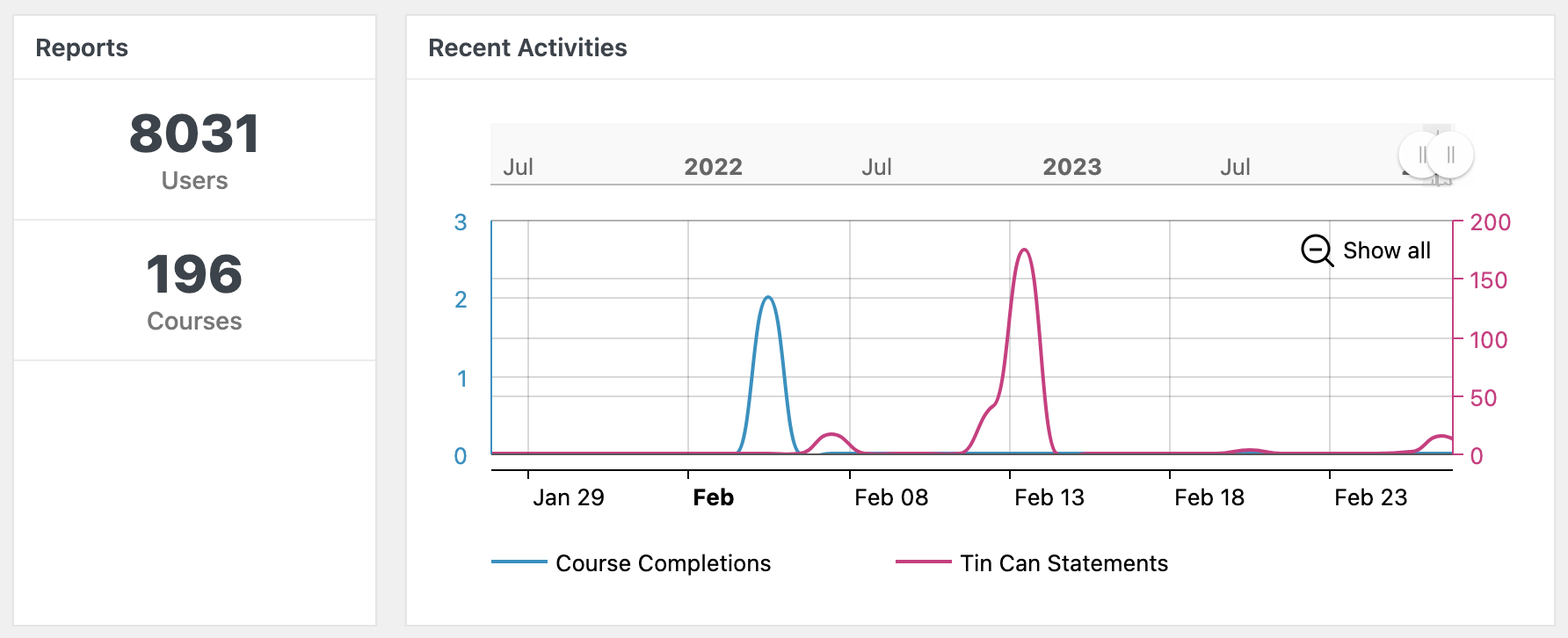Image resolution: width=1568 pixels, height=638 pixels.
Task: Click 2023 in the timeline scrollbar
Action: pos(1071,167)
